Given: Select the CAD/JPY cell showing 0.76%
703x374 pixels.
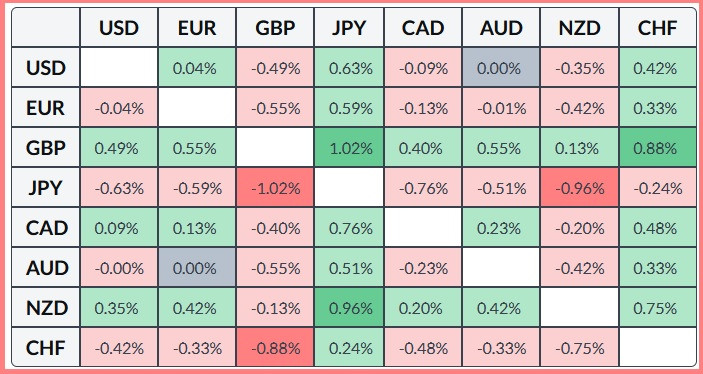Looking at the screenshot, I should coord(349,228).
